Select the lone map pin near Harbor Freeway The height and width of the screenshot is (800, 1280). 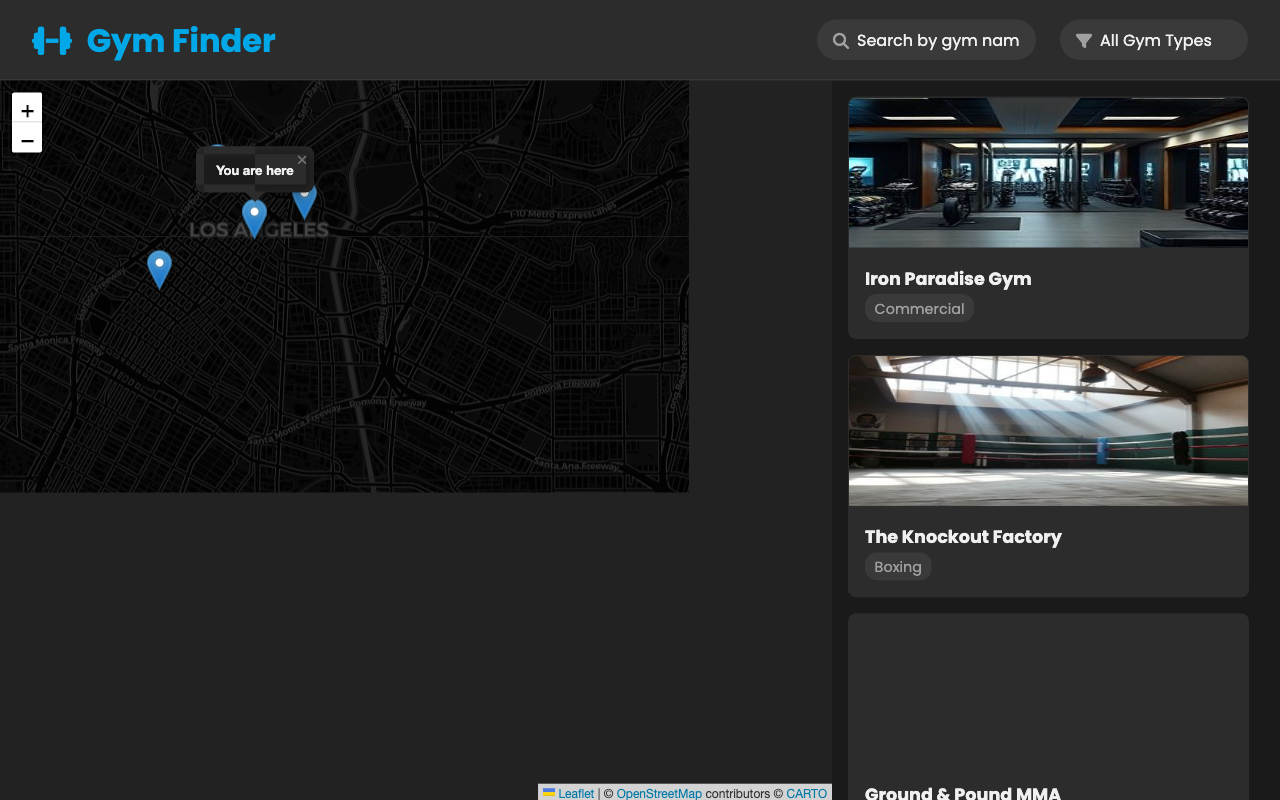[159, 269]
